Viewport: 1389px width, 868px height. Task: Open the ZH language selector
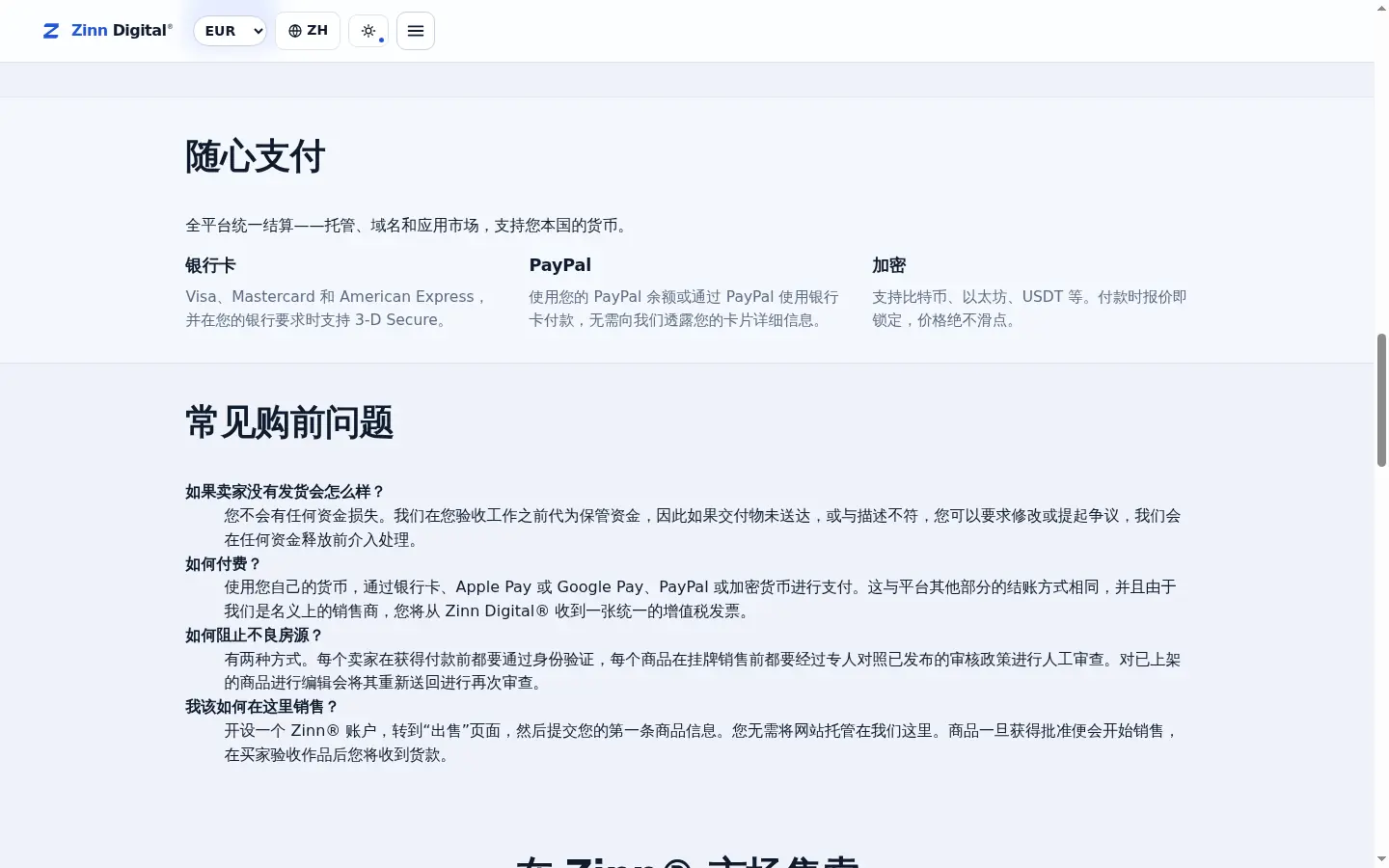pos(308,31)
